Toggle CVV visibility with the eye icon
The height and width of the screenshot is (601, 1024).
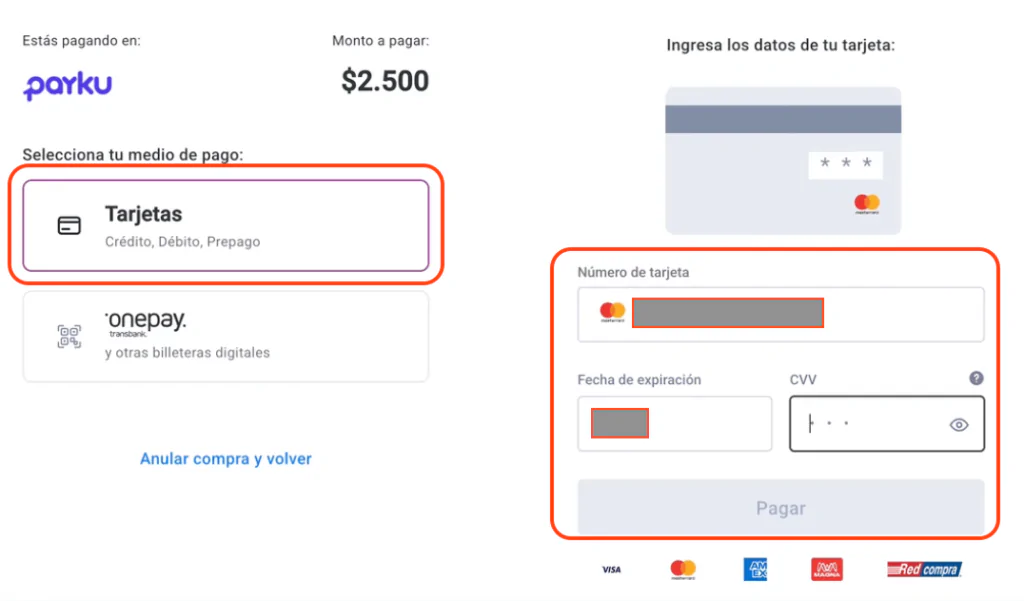(x=958, y=424)
